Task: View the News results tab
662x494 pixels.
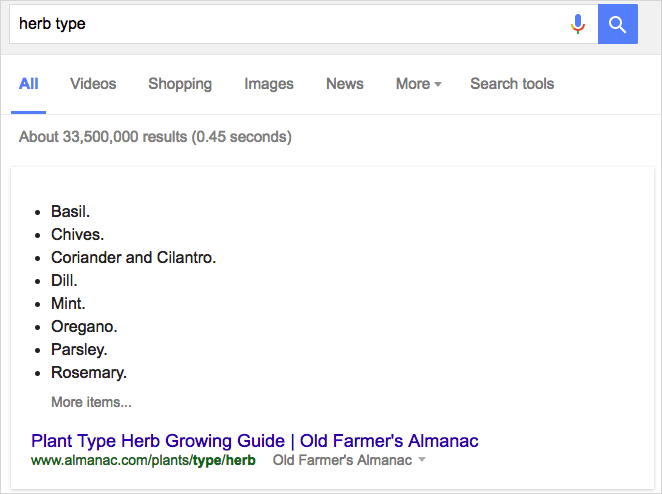Action: (345, 84)
